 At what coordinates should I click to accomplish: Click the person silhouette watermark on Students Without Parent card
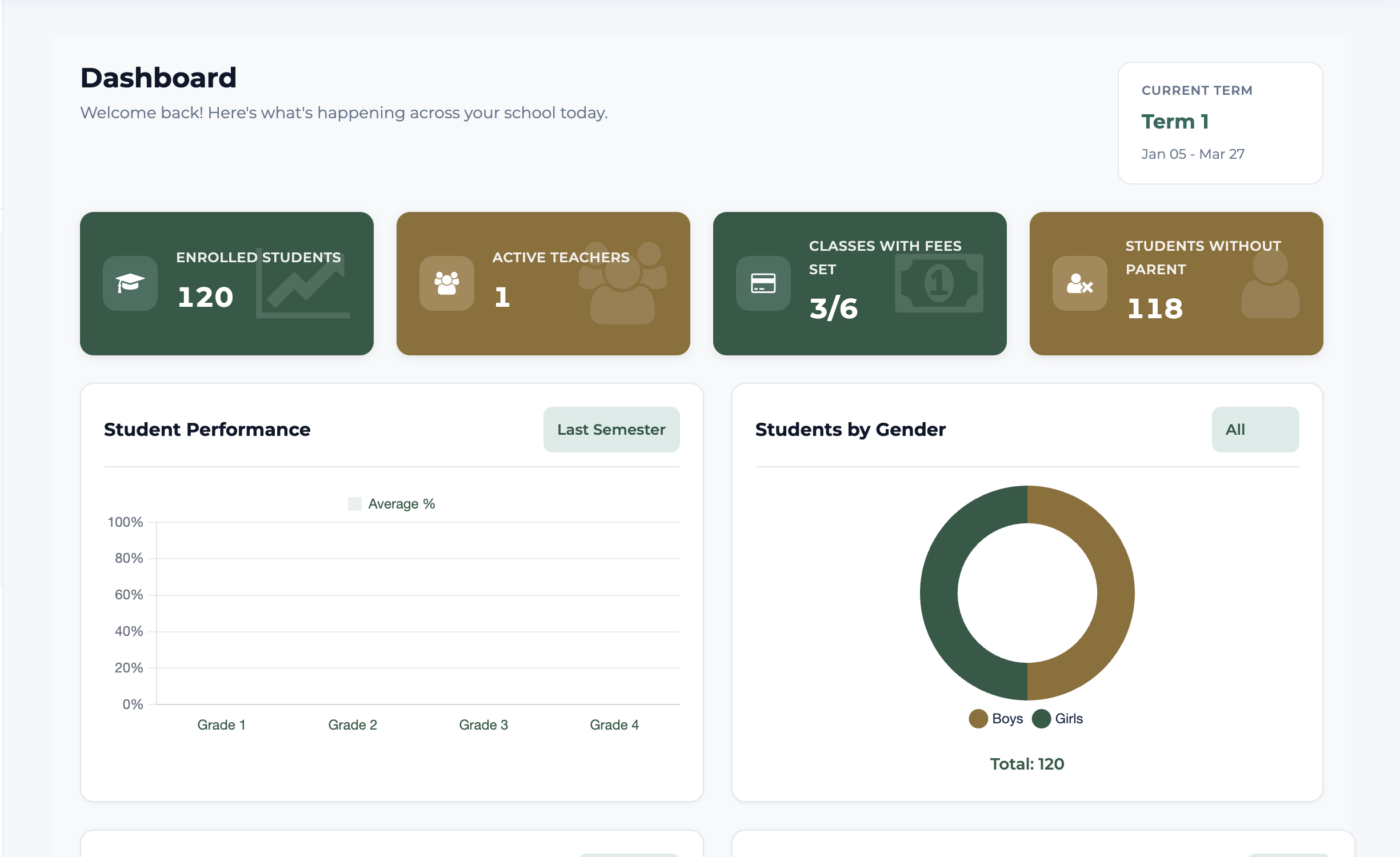(1271, 286)
